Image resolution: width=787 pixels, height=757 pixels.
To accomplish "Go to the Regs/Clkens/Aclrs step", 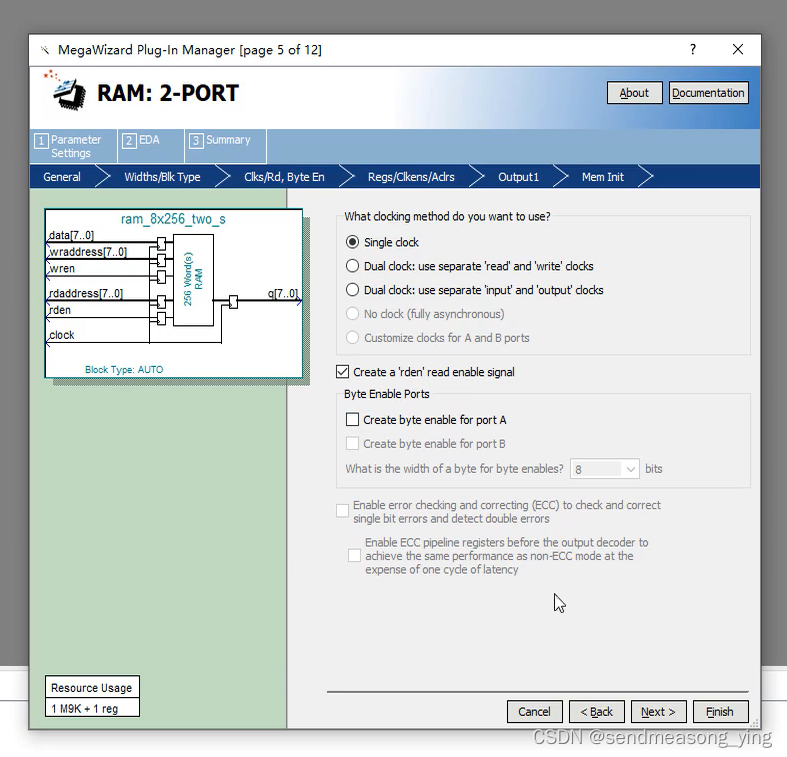I will click(411, 177).
